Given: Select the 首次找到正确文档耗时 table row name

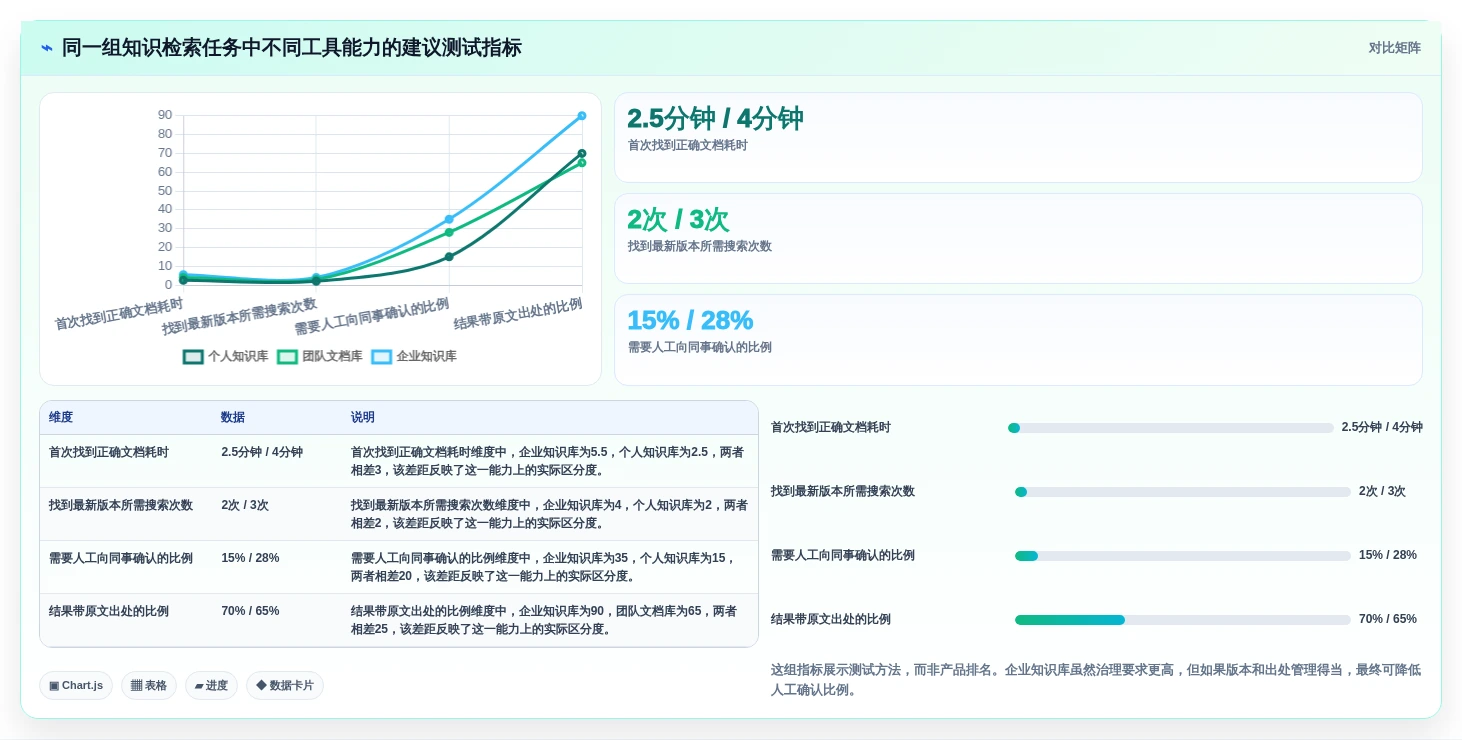Looking at the screenshot, I should point(109,452).
